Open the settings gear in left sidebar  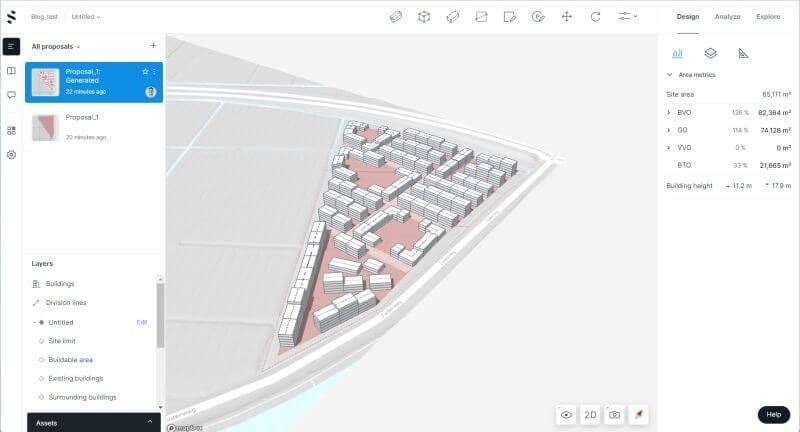(x=11, y=155)
